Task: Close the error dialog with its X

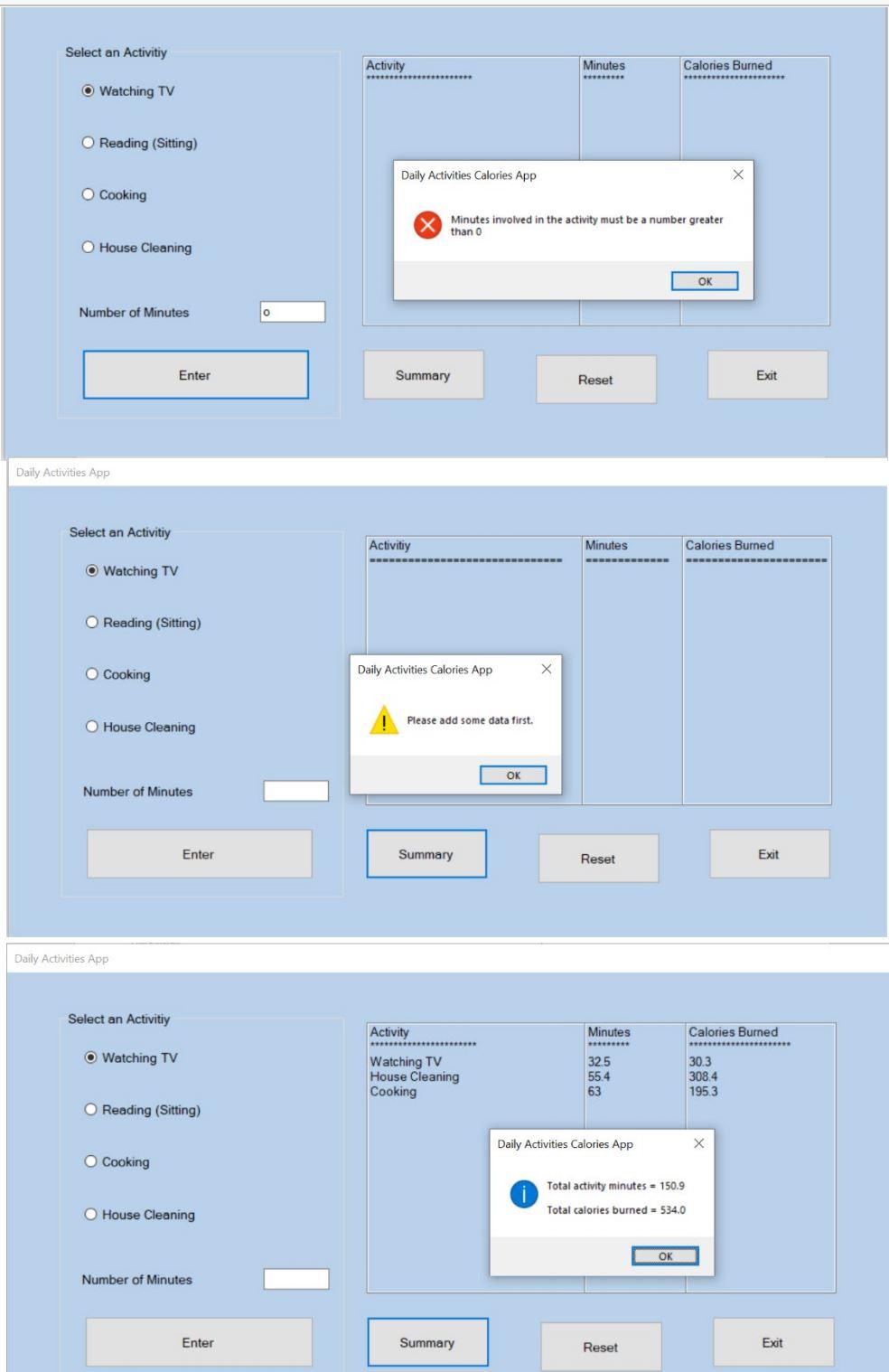Action: pyautogui.click(x=738, y=174)
